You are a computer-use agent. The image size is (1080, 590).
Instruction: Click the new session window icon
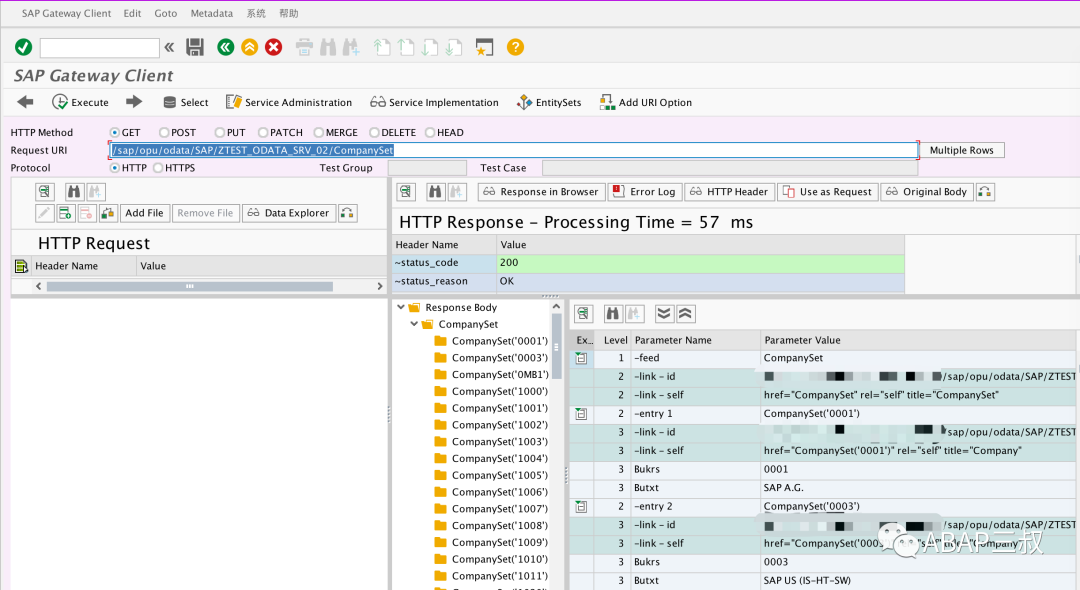484,47
